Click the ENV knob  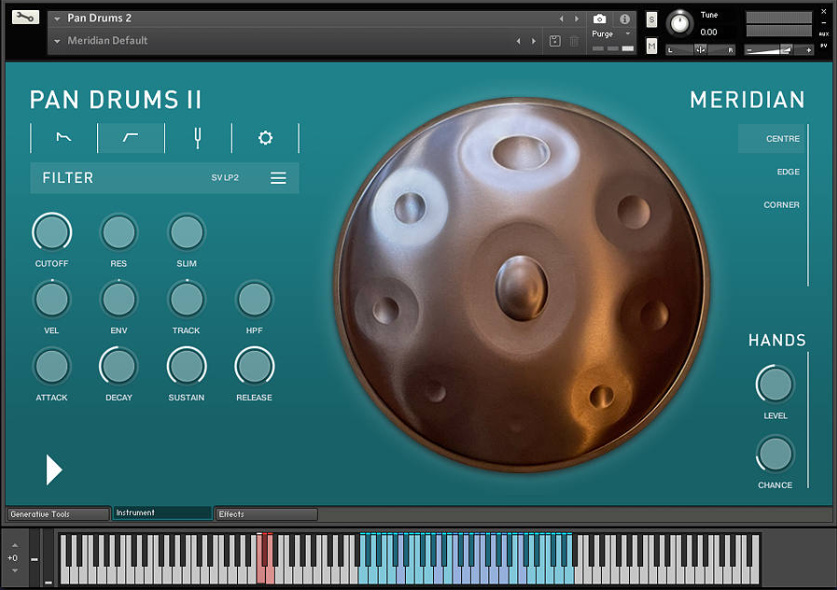coord(119,299)
